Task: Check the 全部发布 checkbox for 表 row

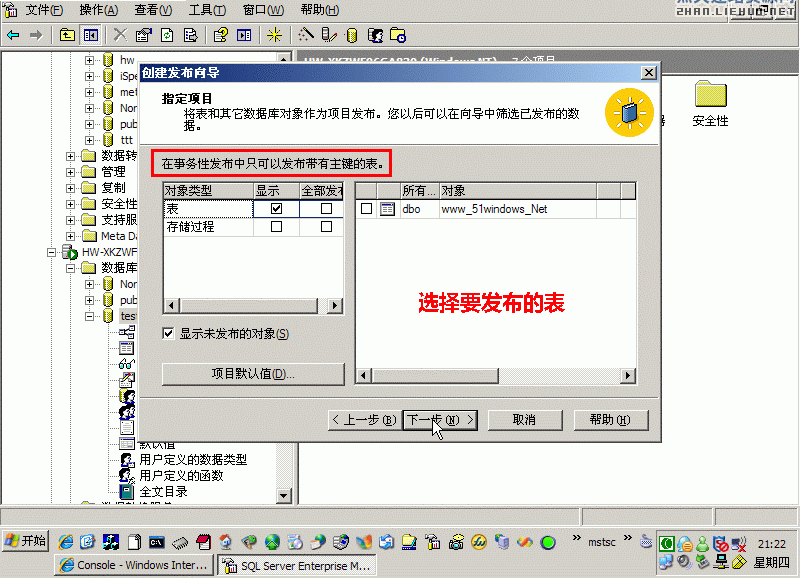Action: (326, 208)
